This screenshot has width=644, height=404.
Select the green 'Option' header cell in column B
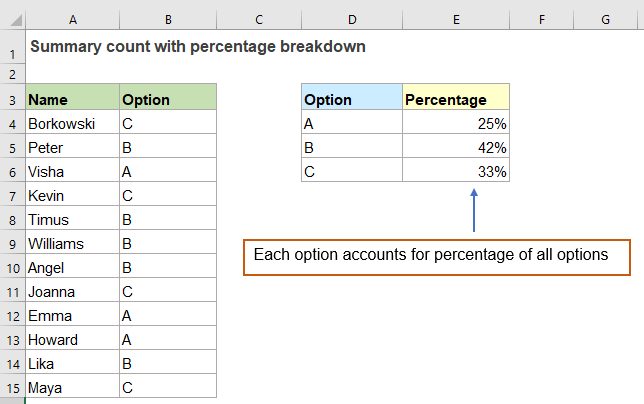tap(167, 99)
